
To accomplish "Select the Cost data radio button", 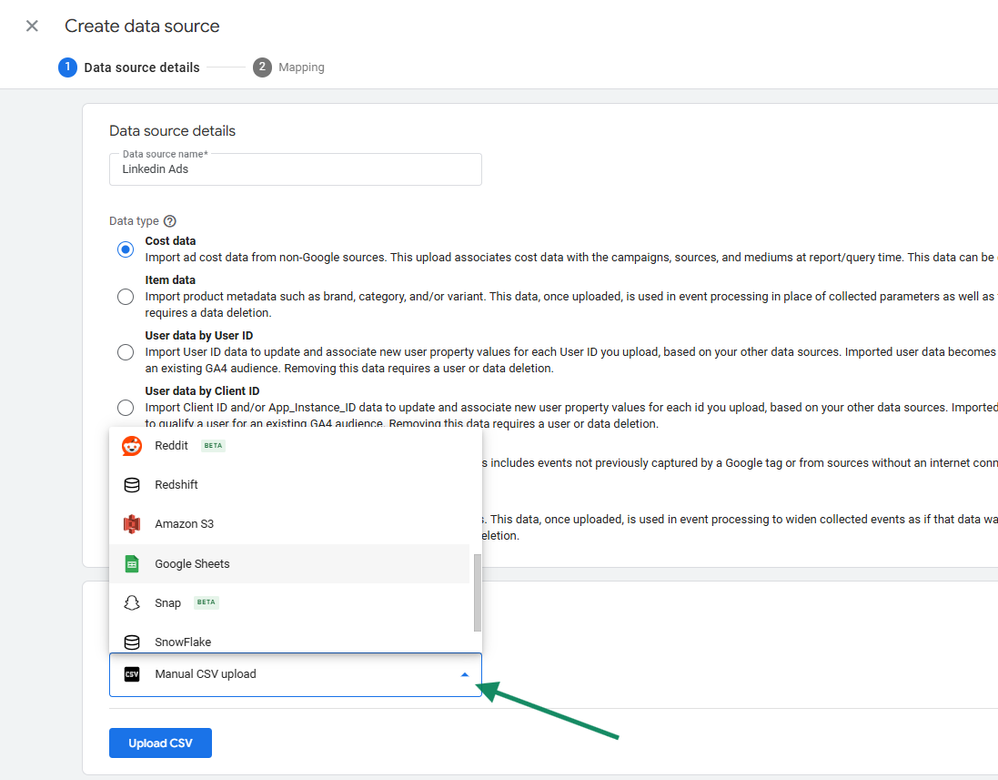I will click(125, 249).
